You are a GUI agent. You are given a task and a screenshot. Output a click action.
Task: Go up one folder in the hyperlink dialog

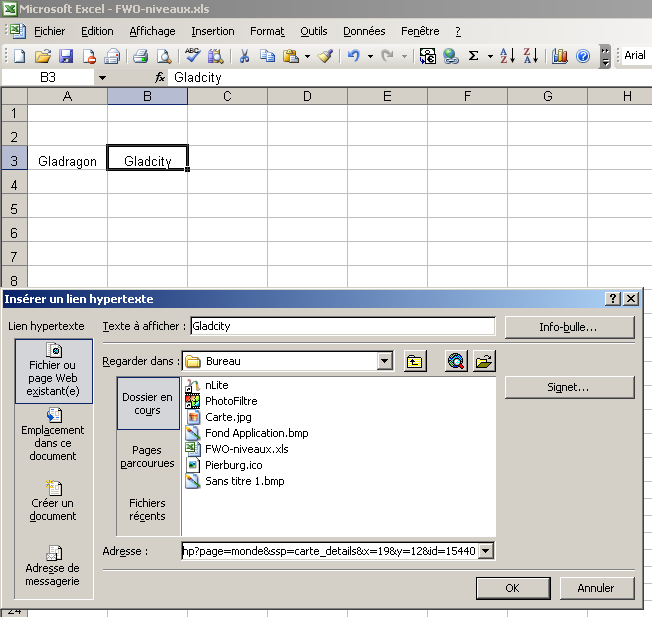(x=415, y=361)
